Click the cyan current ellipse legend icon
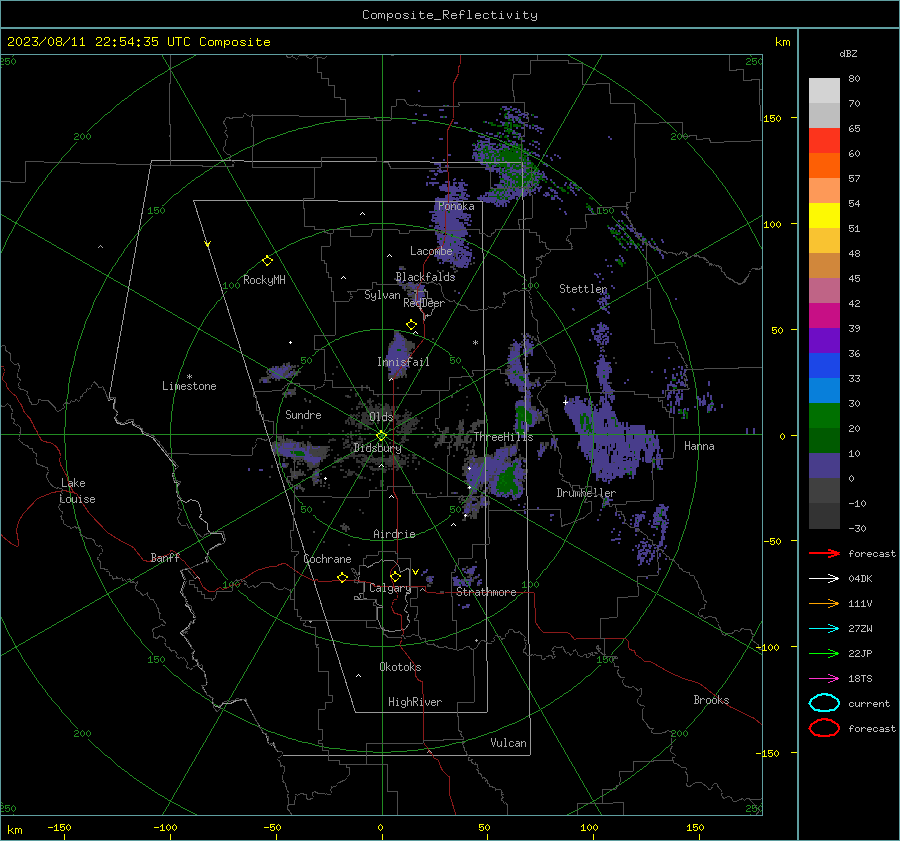The width and height of the screenshot is (900, 841). (x=824, y=703)
